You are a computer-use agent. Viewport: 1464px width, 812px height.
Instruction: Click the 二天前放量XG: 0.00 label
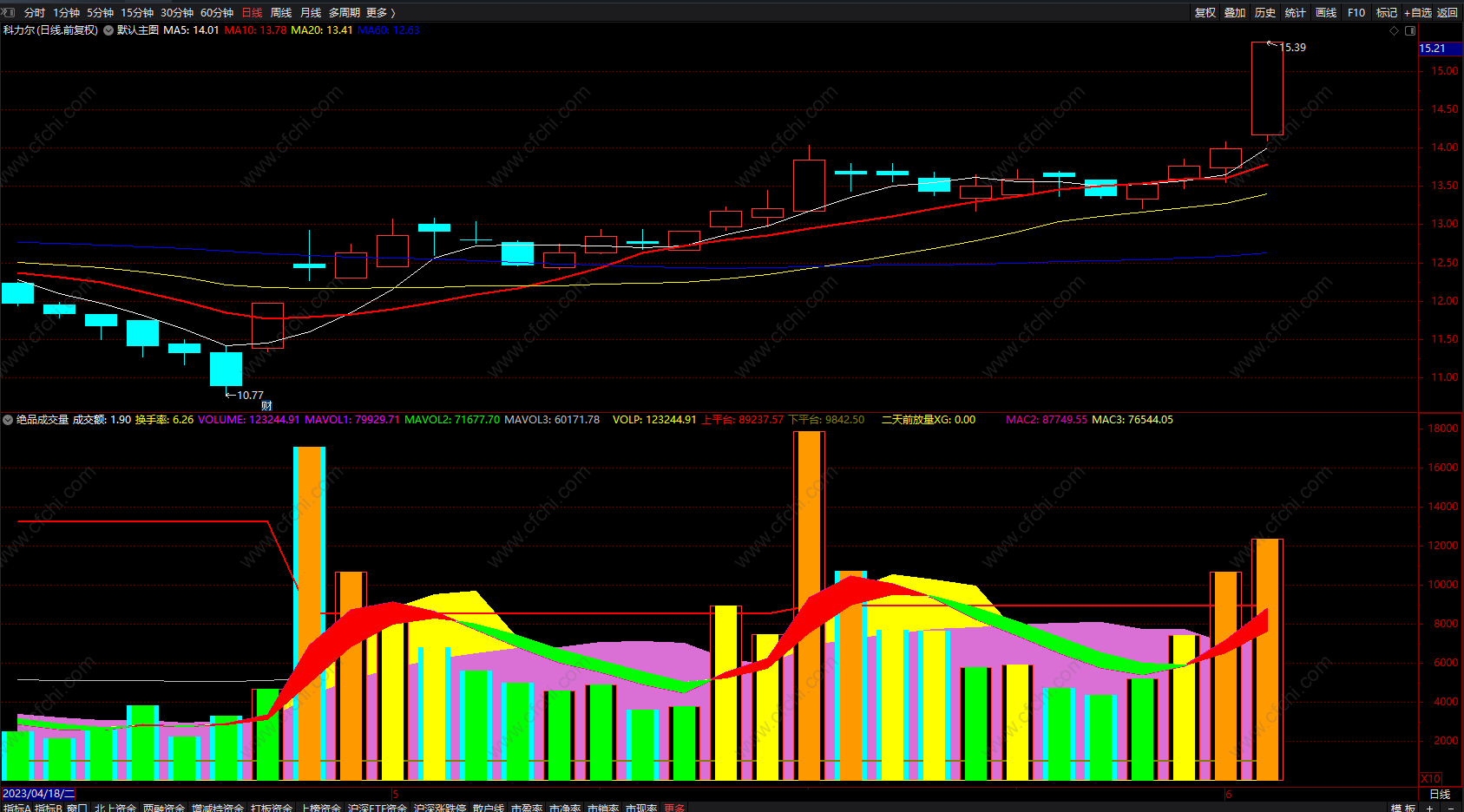(x=929, y=420)
